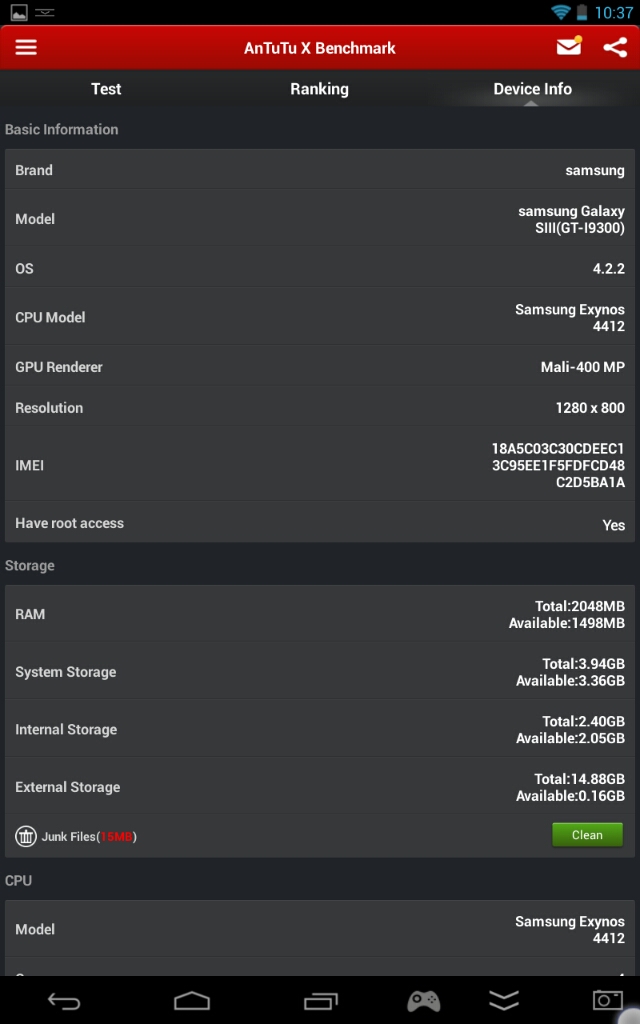Tap the Wi-Fi status icon
This screenshot has width=640, height=1024.
(x=560, y=13)
